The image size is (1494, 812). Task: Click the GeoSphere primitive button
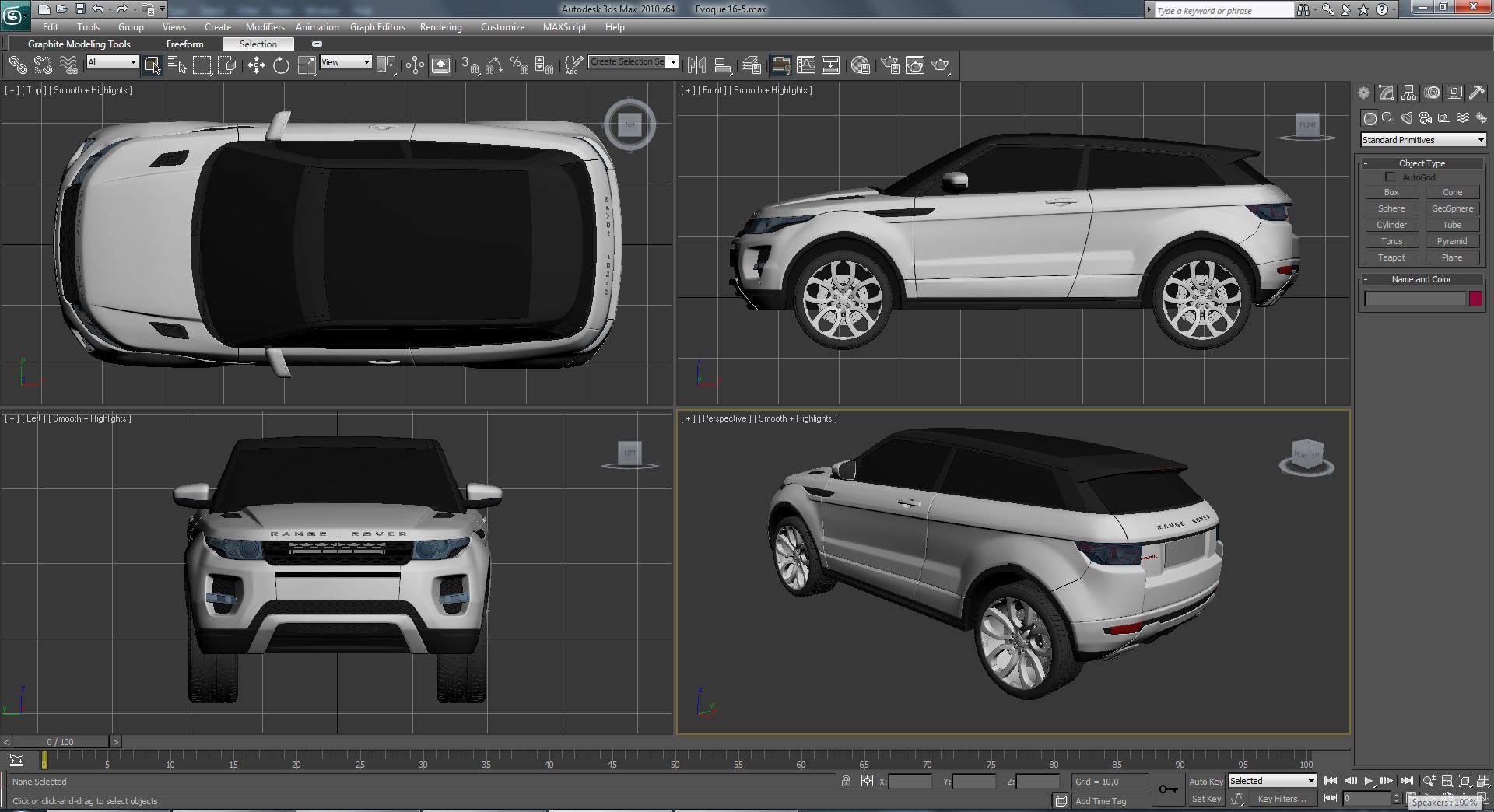1452,208
